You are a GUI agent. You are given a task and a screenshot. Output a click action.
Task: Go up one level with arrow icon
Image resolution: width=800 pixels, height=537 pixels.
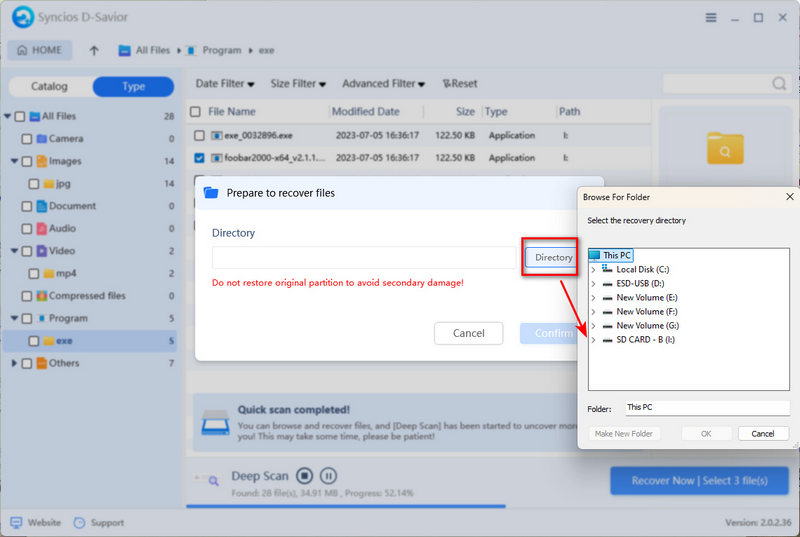(x=94, y=50)
